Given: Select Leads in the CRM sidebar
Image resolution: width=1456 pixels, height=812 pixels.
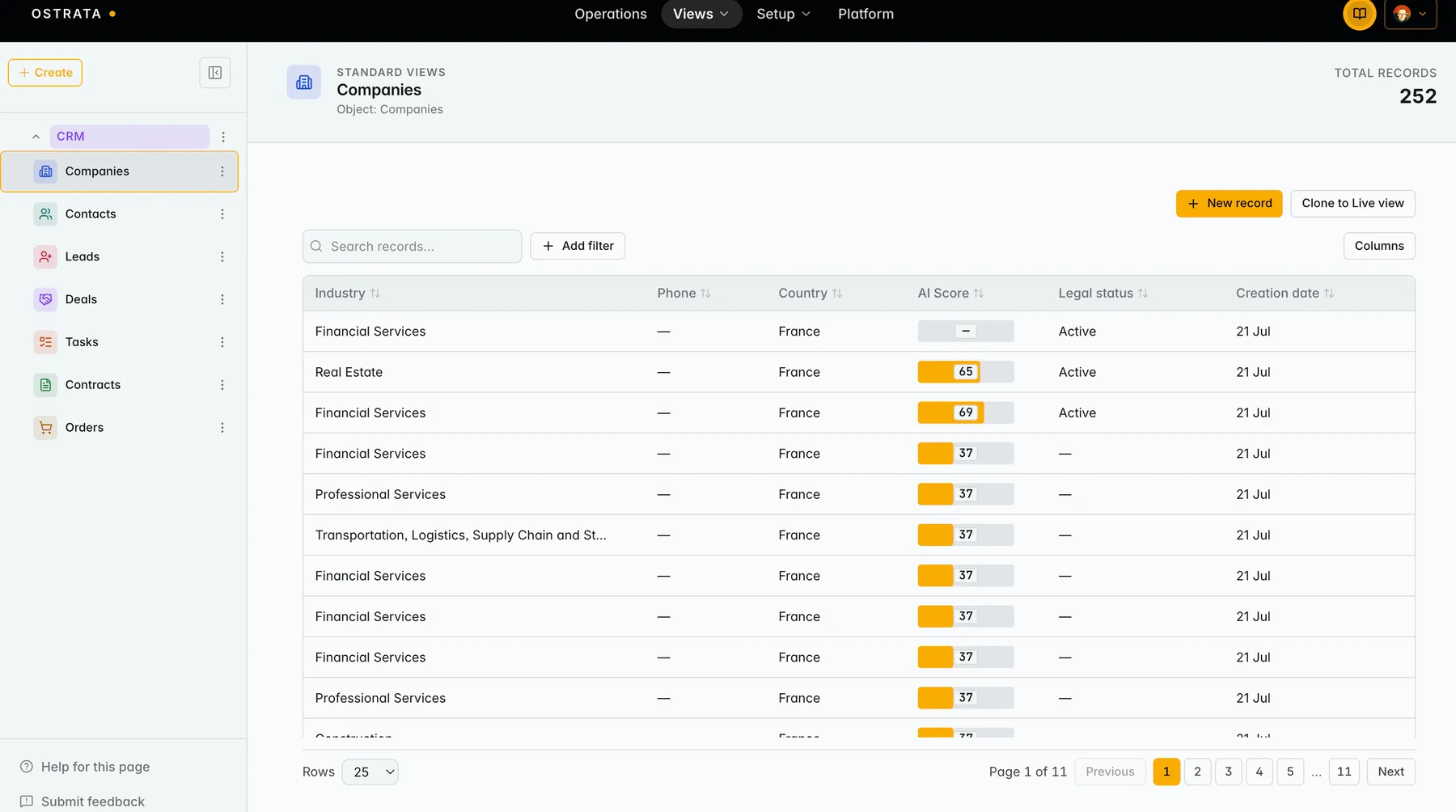Looking at the screenshot, I should point(120,257).
